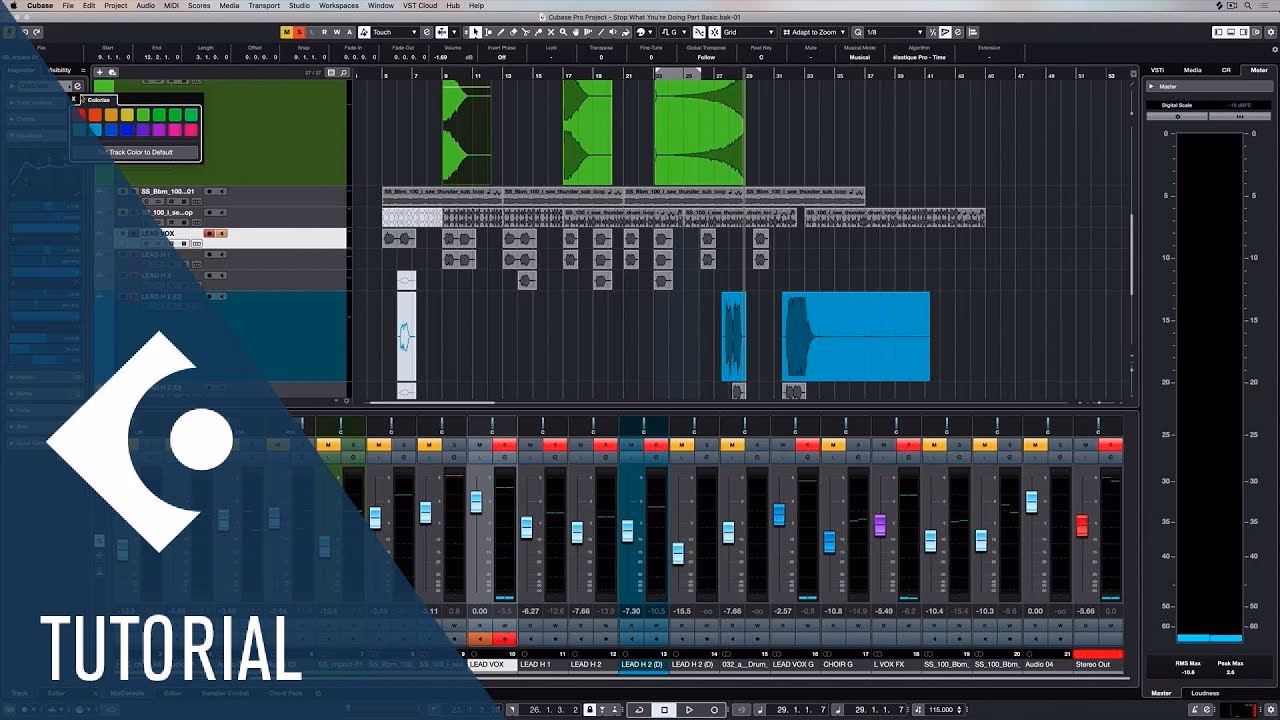Open the Studio menu
Screen dimensions: 1280x720
[299, 6]
